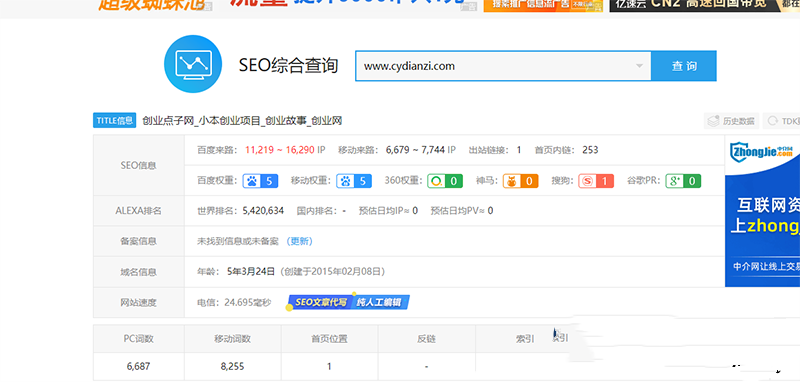Click the 百度来路 value 11,219 ~ 16,290
This screenshot has width=800, height=382.
pos(280,150)
